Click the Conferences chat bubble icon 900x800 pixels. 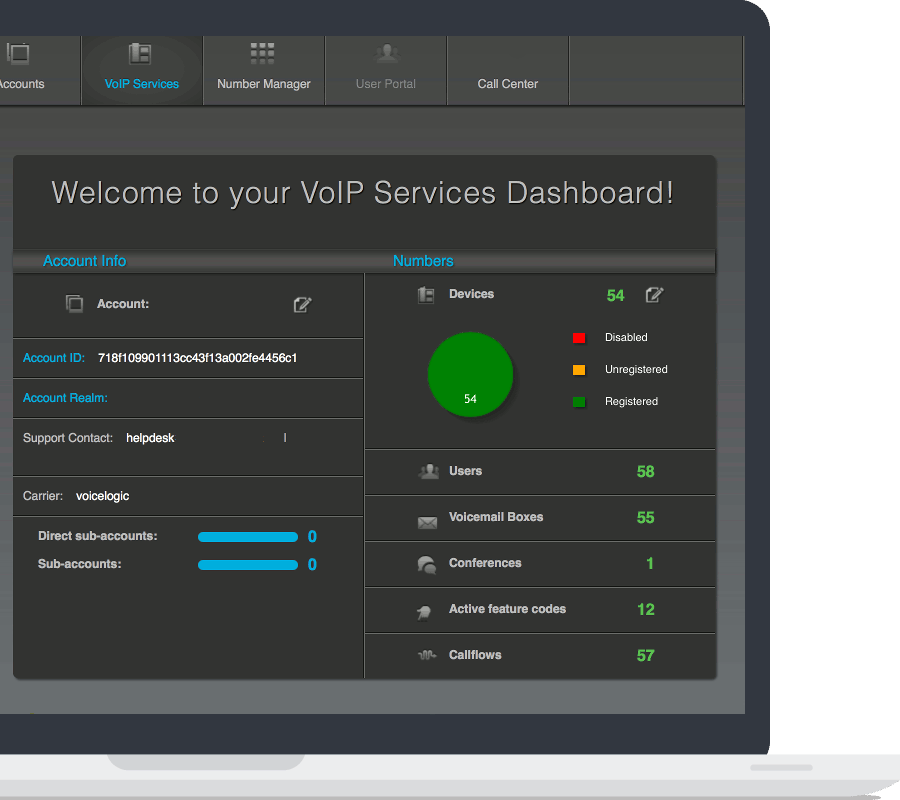[x=427, y=565]
